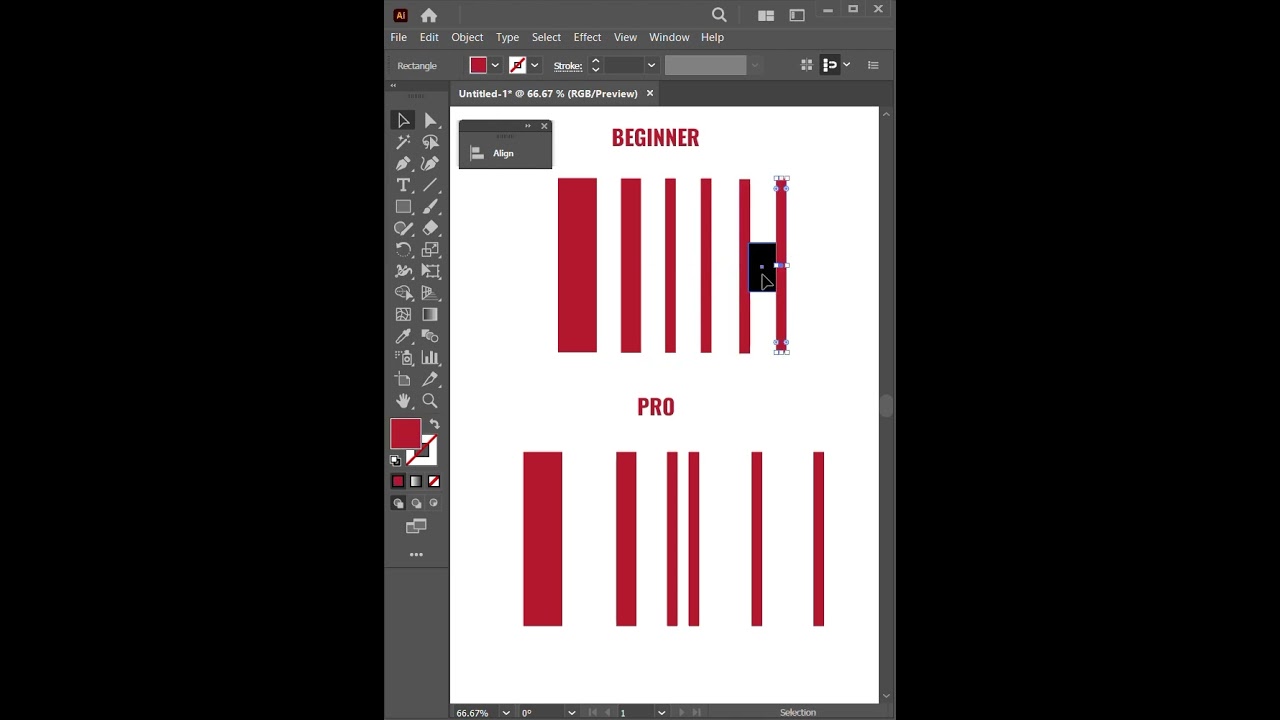
Task: Open the Effect menu
Action: 587,37
